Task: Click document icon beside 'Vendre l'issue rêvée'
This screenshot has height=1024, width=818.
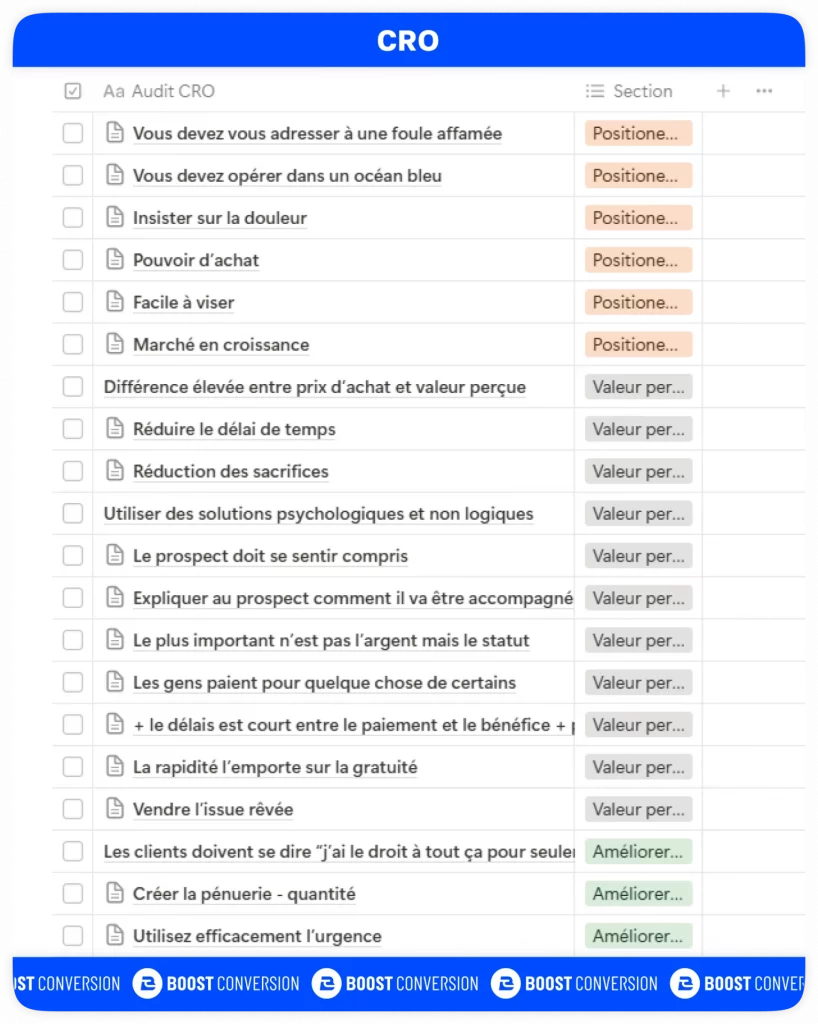Action: (x=115, y=809)
